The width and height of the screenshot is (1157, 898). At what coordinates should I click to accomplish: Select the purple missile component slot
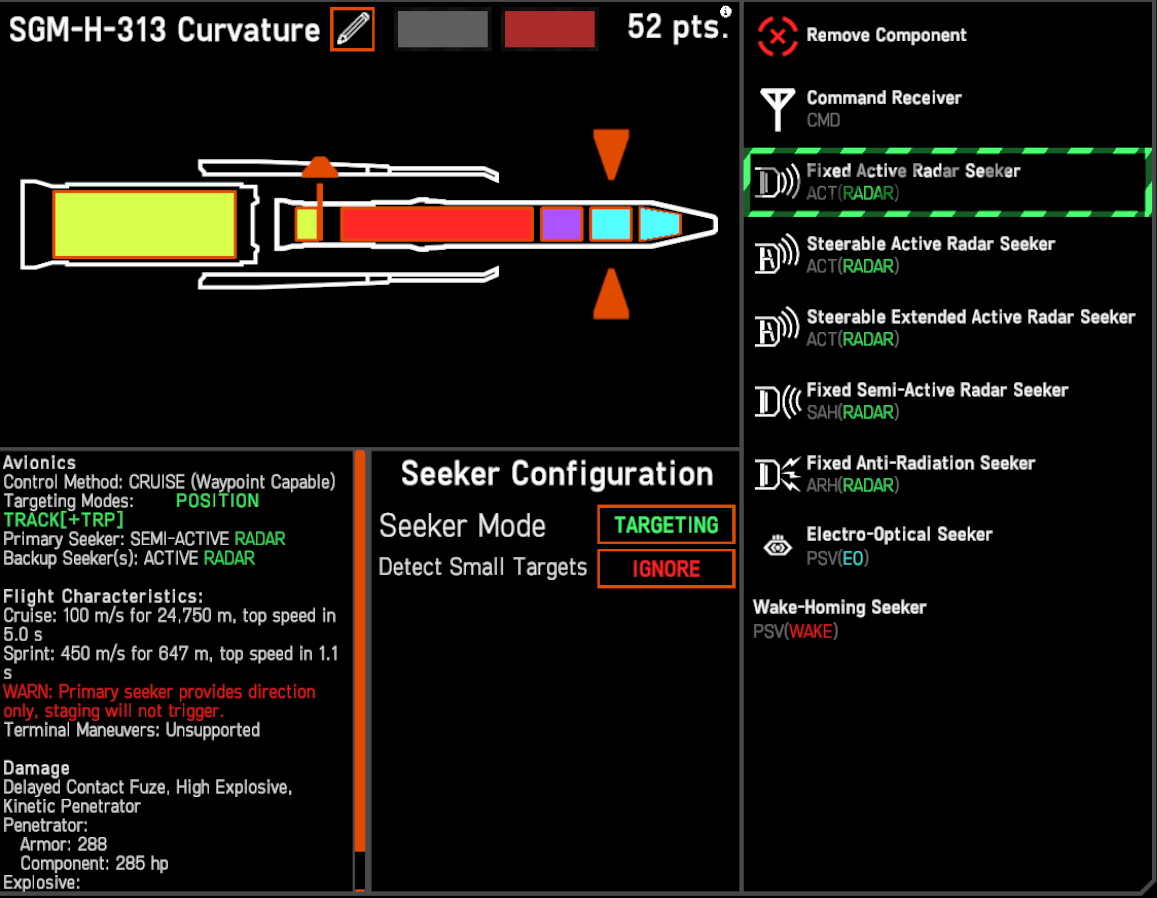coord(562,224)
